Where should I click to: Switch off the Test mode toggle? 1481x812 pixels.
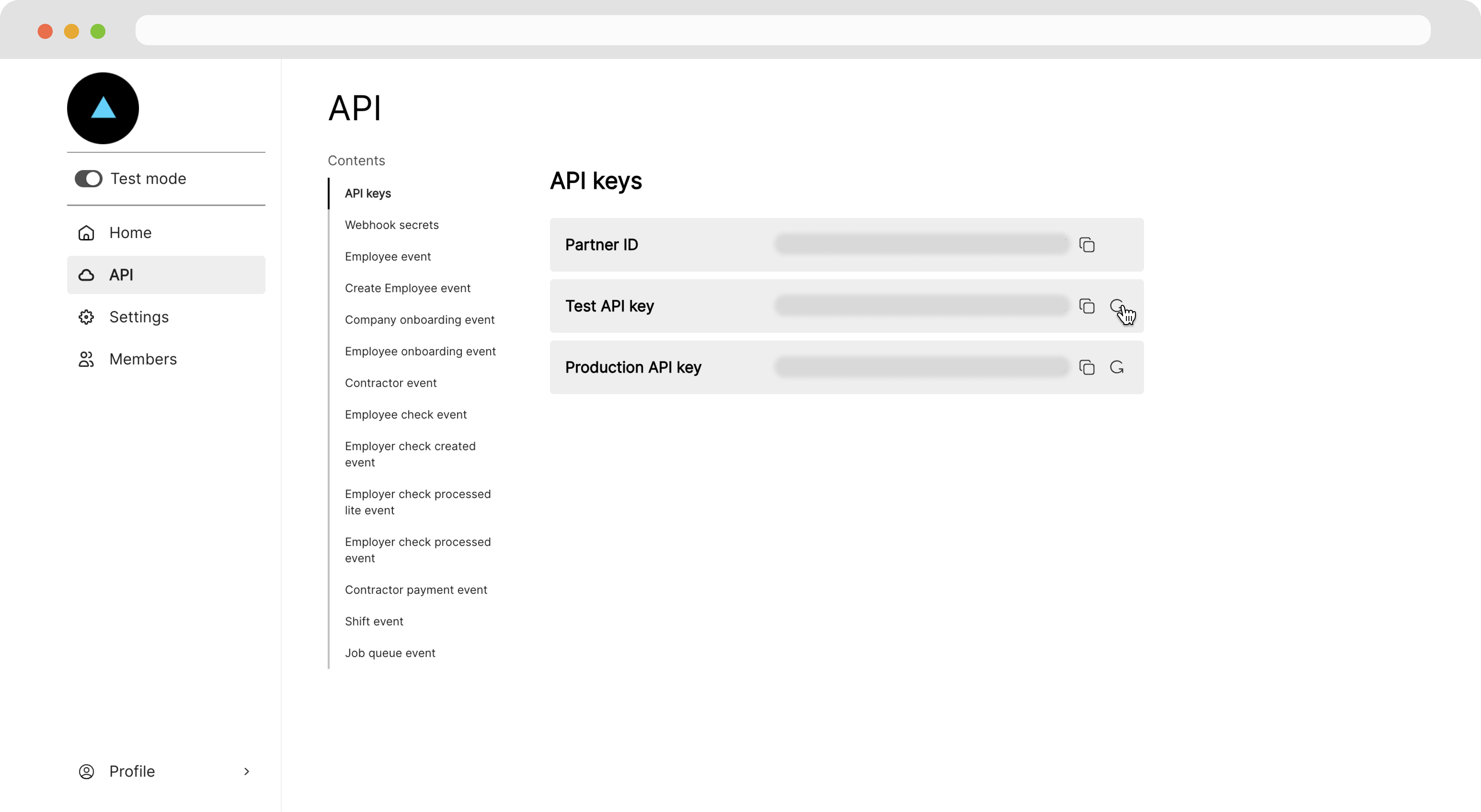(88, 179)
